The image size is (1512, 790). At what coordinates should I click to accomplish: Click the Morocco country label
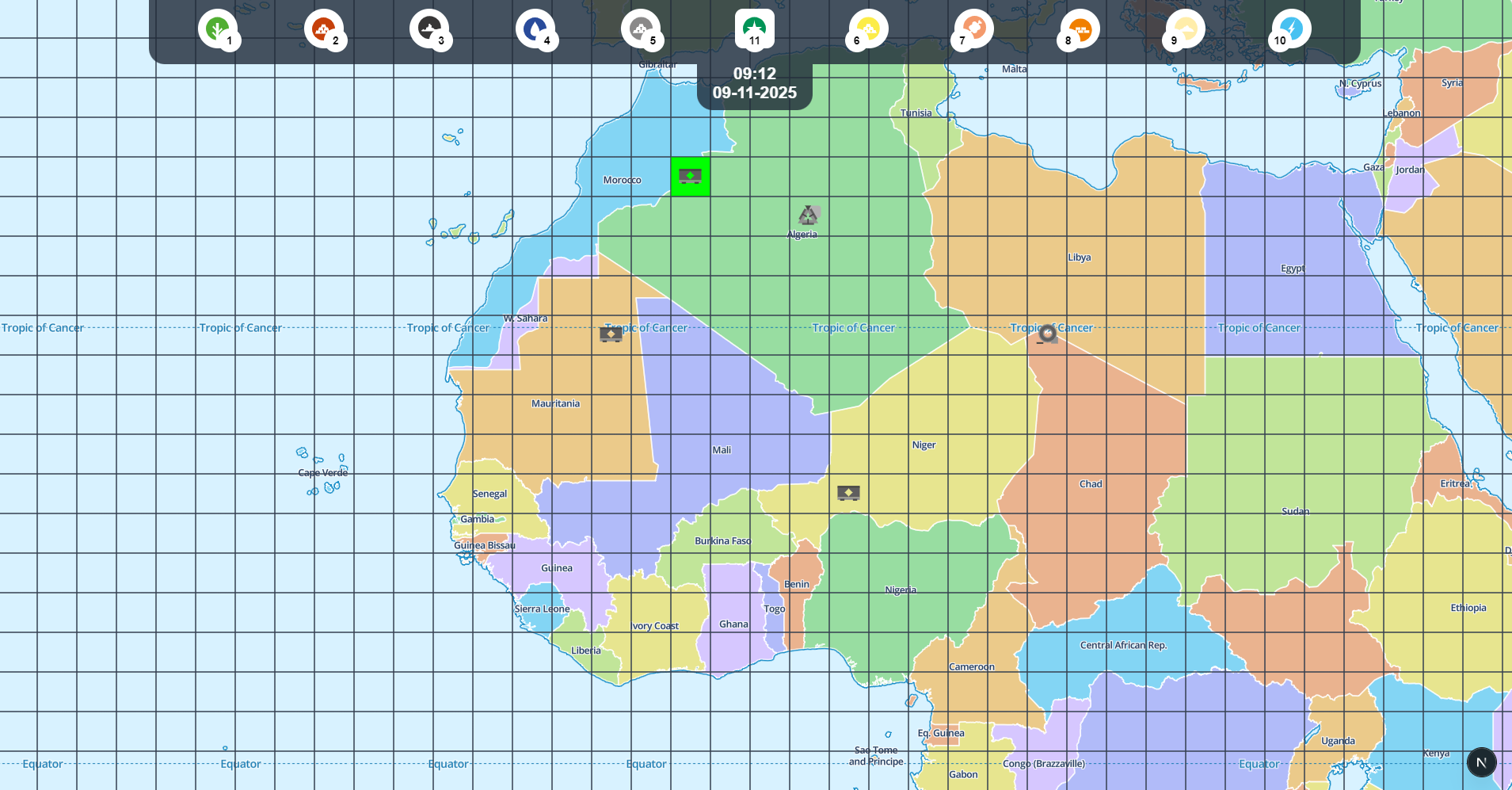click(623, 180)
